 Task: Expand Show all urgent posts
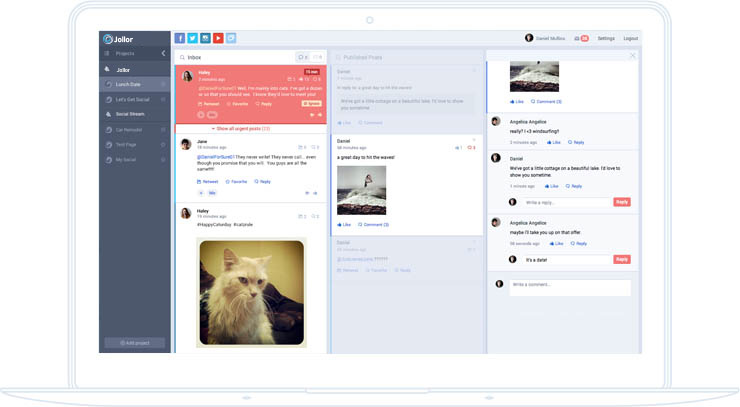point(251,129)
